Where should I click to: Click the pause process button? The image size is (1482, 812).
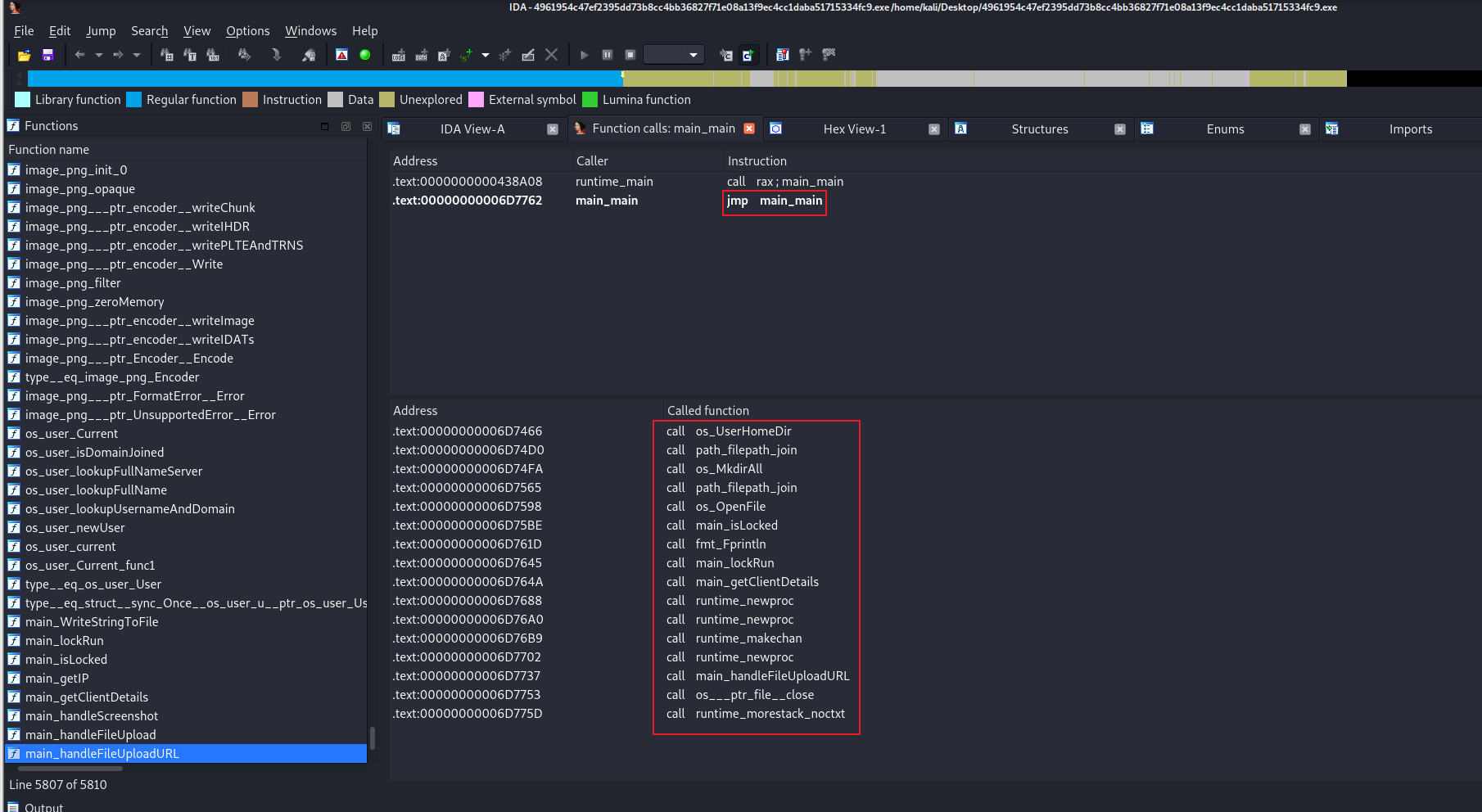click(x=608, y=55)
